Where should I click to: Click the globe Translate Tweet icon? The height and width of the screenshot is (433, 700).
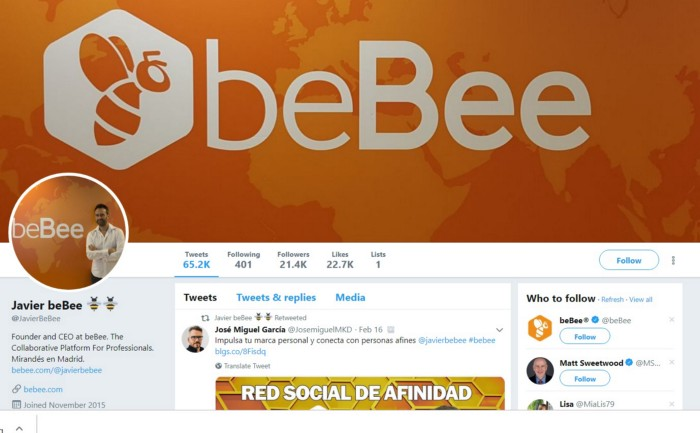tap(218, 366)
